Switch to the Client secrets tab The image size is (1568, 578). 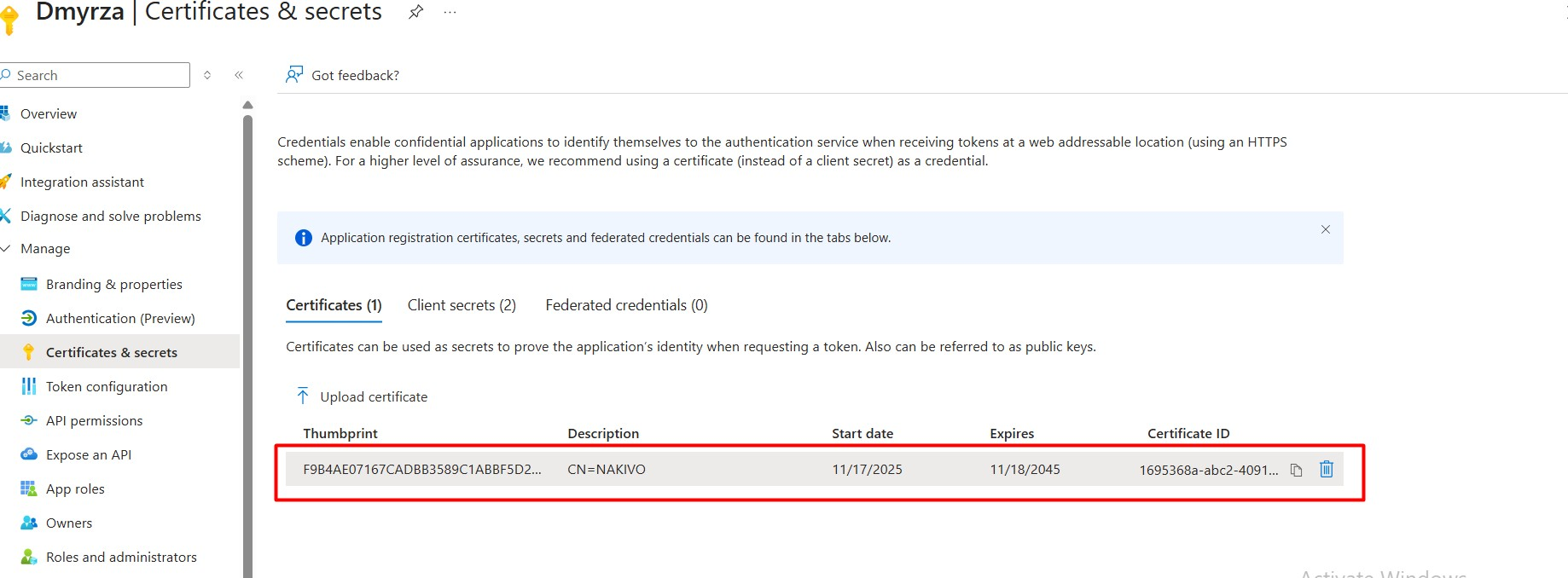pos(462,305)
